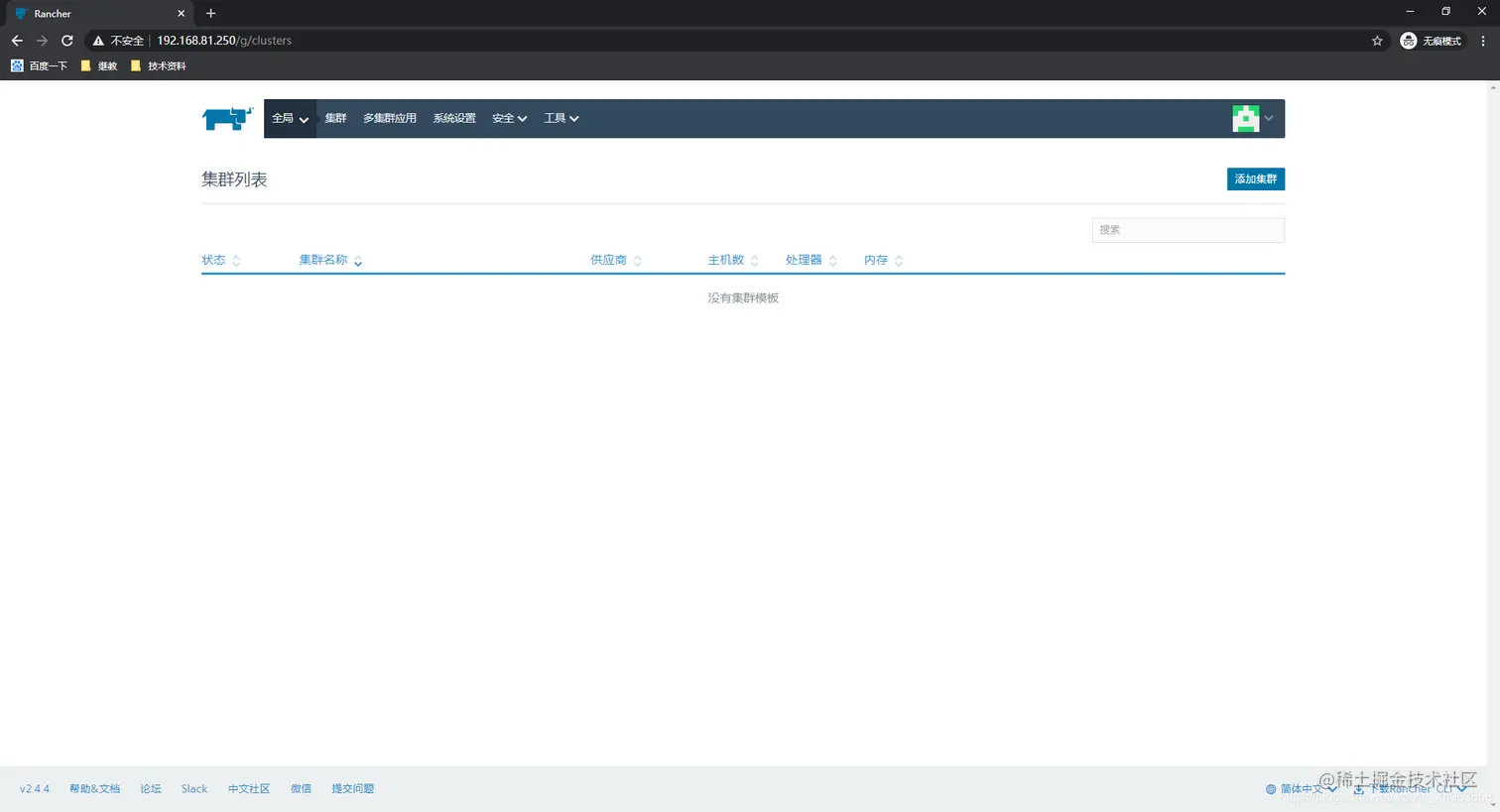
Task: Open the 简体中文 language dropdown
Action: pos(1301,789)
